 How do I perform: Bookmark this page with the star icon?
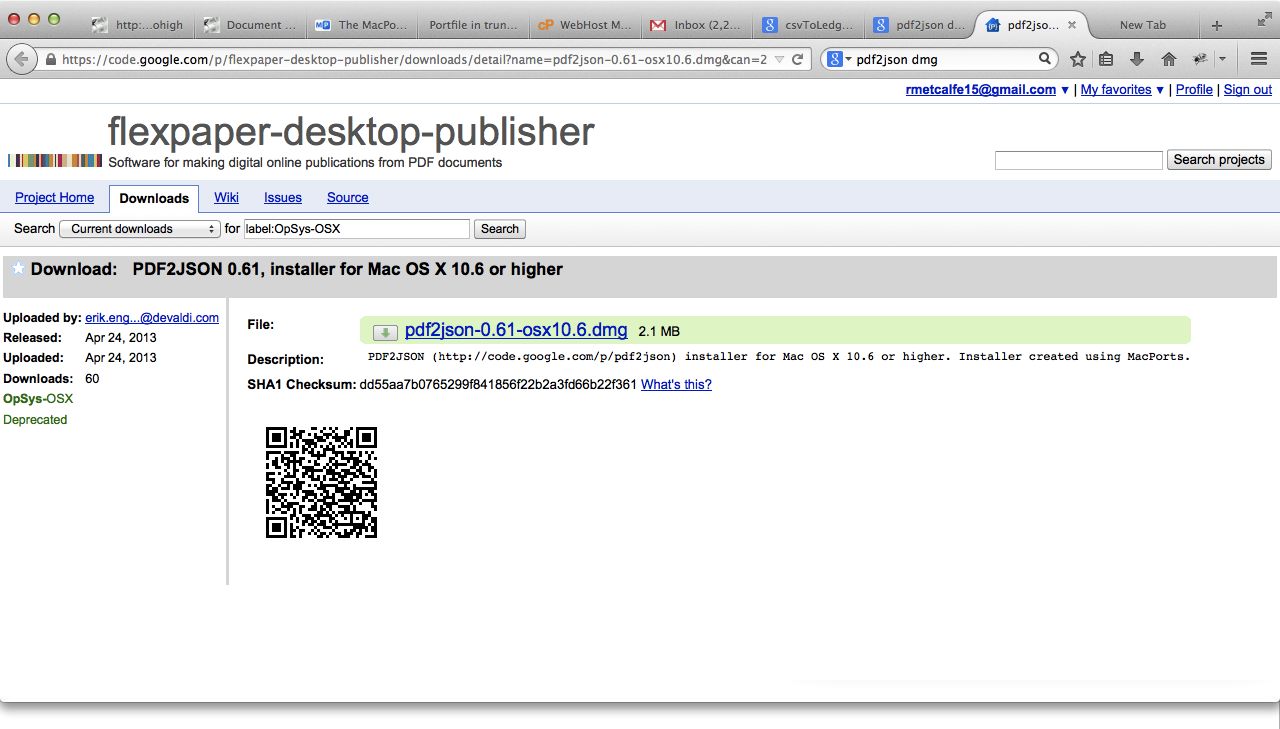pos(1077,59)
